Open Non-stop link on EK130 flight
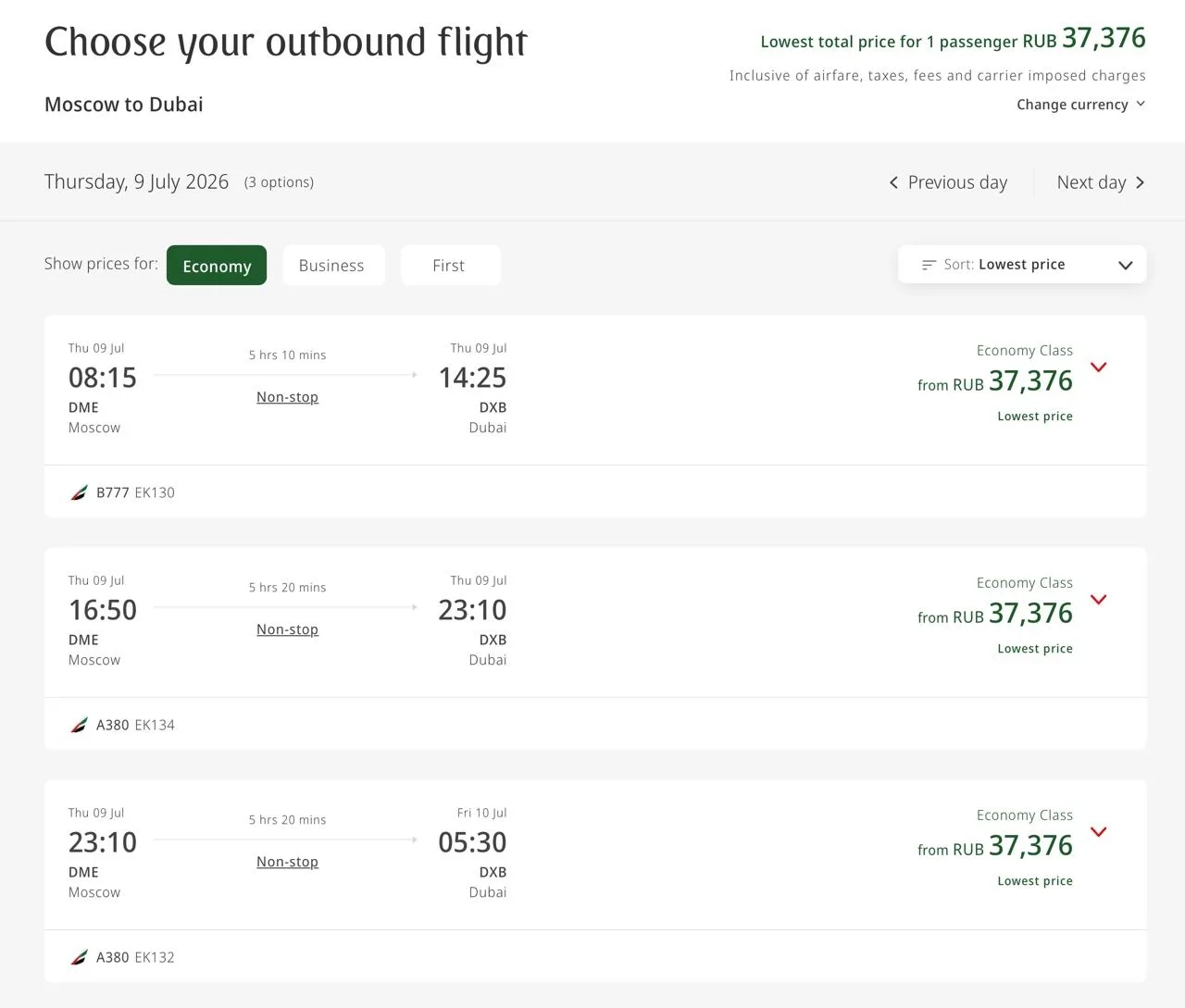The image size is (1185, 1008). 287,397
